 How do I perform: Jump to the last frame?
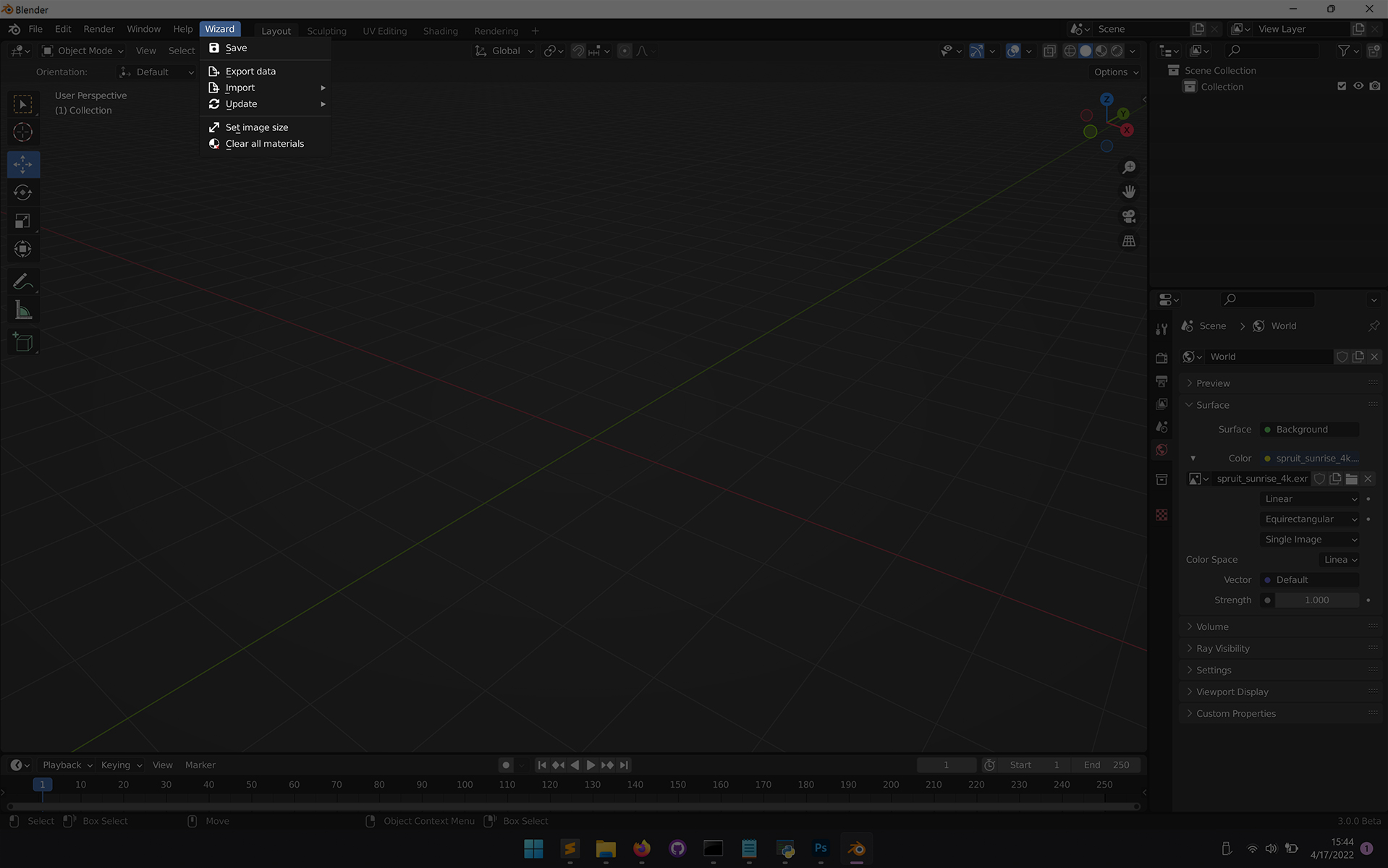(624, 765)
